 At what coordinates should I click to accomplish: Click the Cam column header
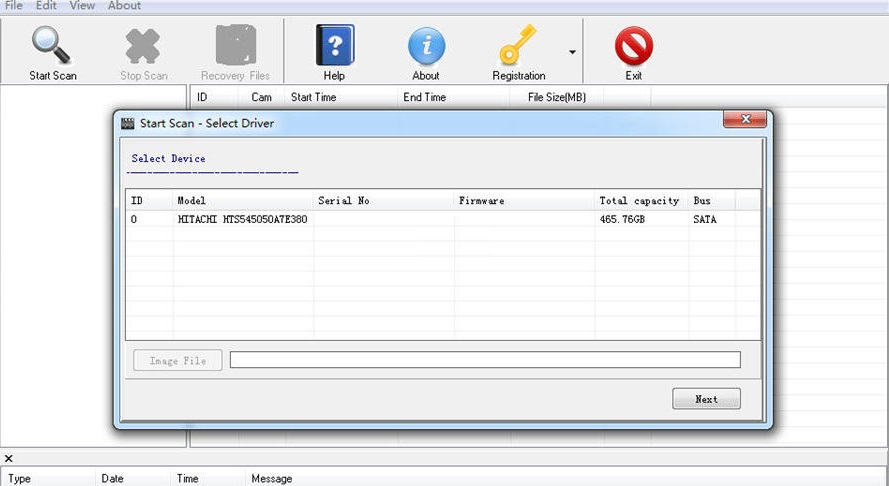(x=261, y=97)
